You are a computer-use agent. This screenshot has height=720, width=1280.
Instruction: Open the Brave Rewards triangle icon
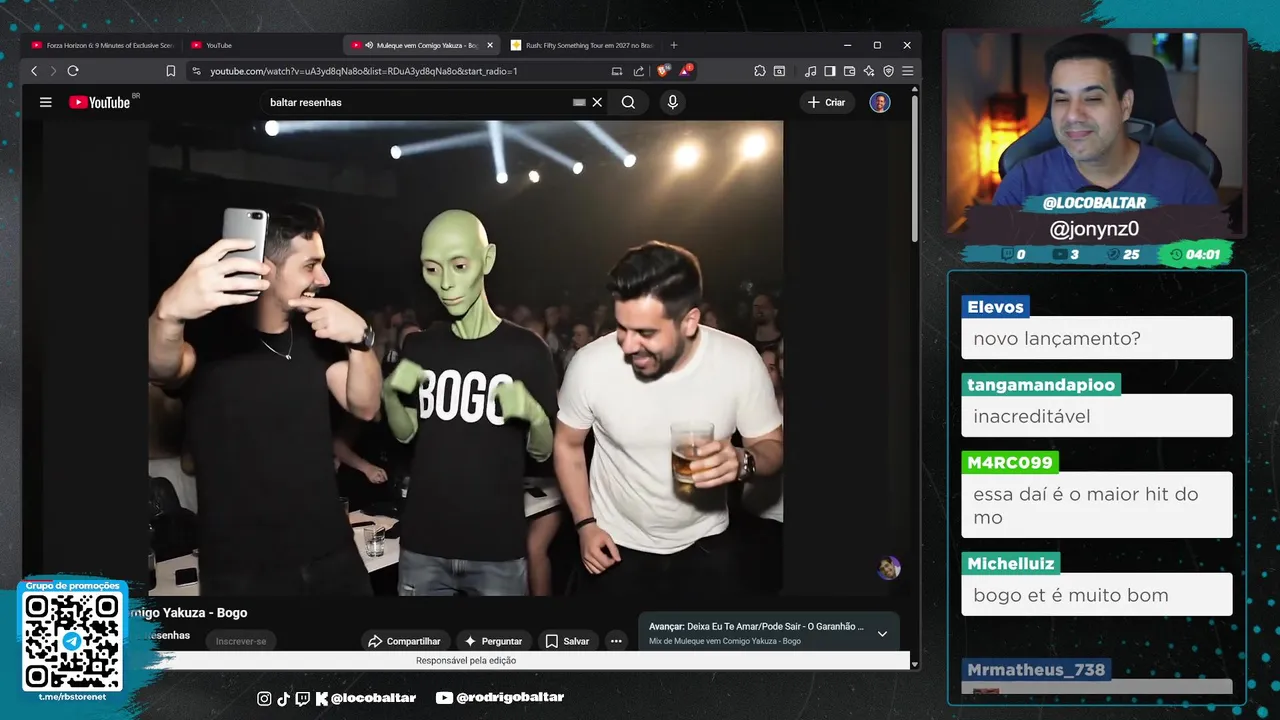(x=685, y=71)
